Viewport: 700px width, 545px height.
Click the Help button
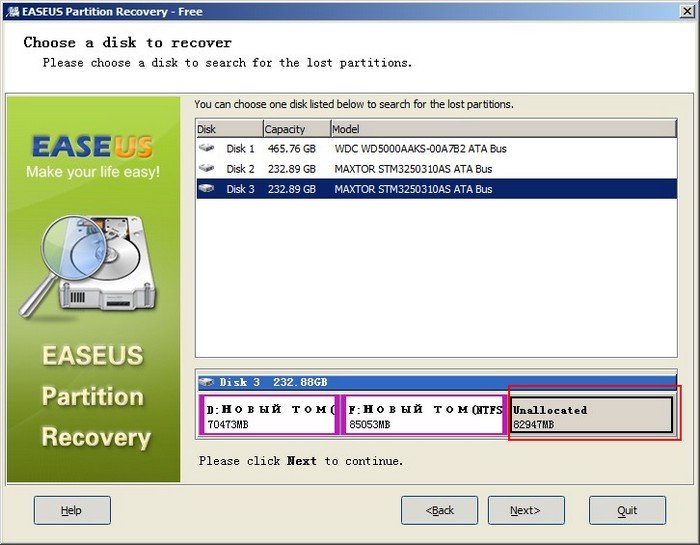72,510
